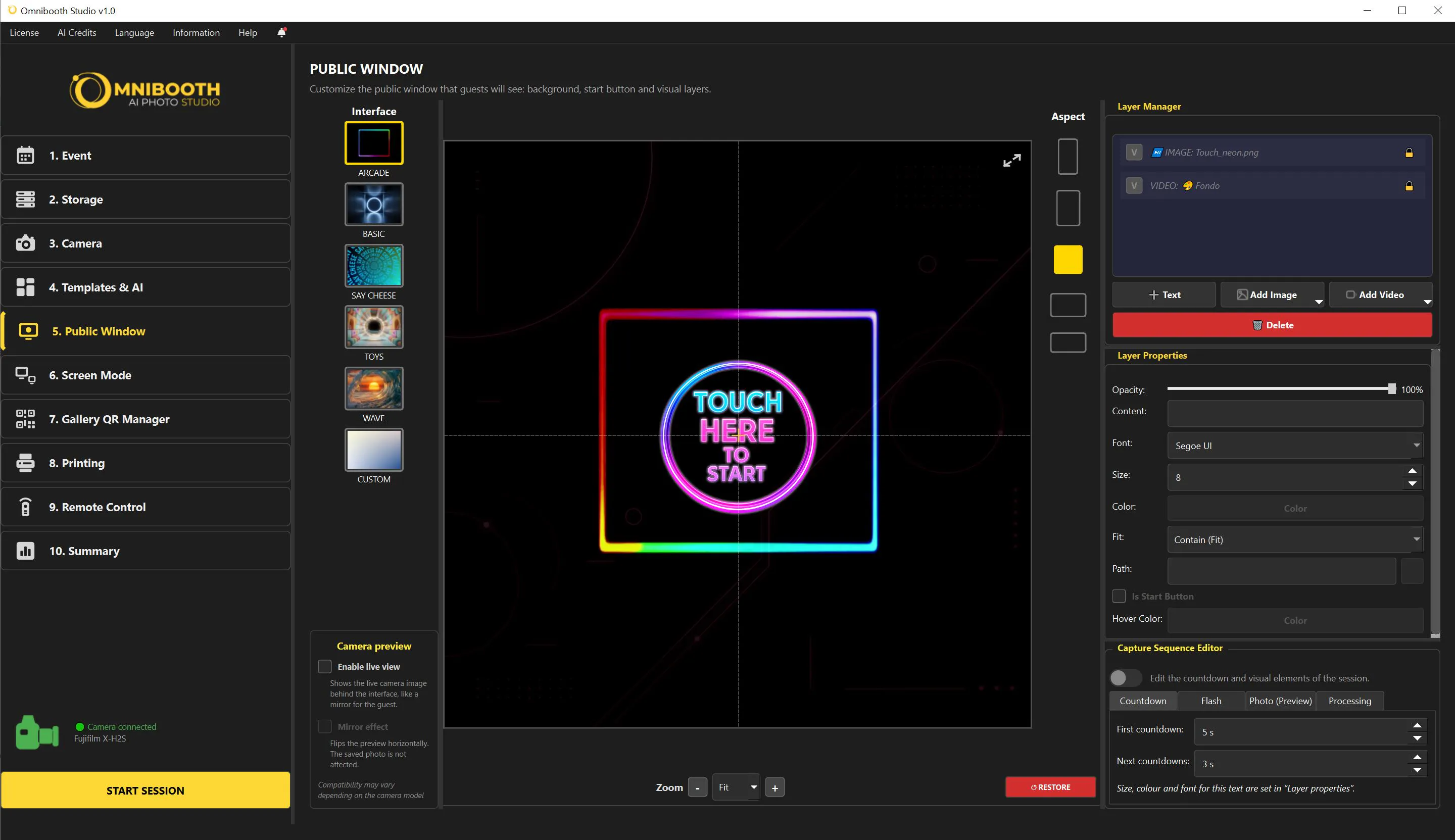Click the Content input field
Viewport: 1455px width, 840px height.
(x=1295, y=414)
